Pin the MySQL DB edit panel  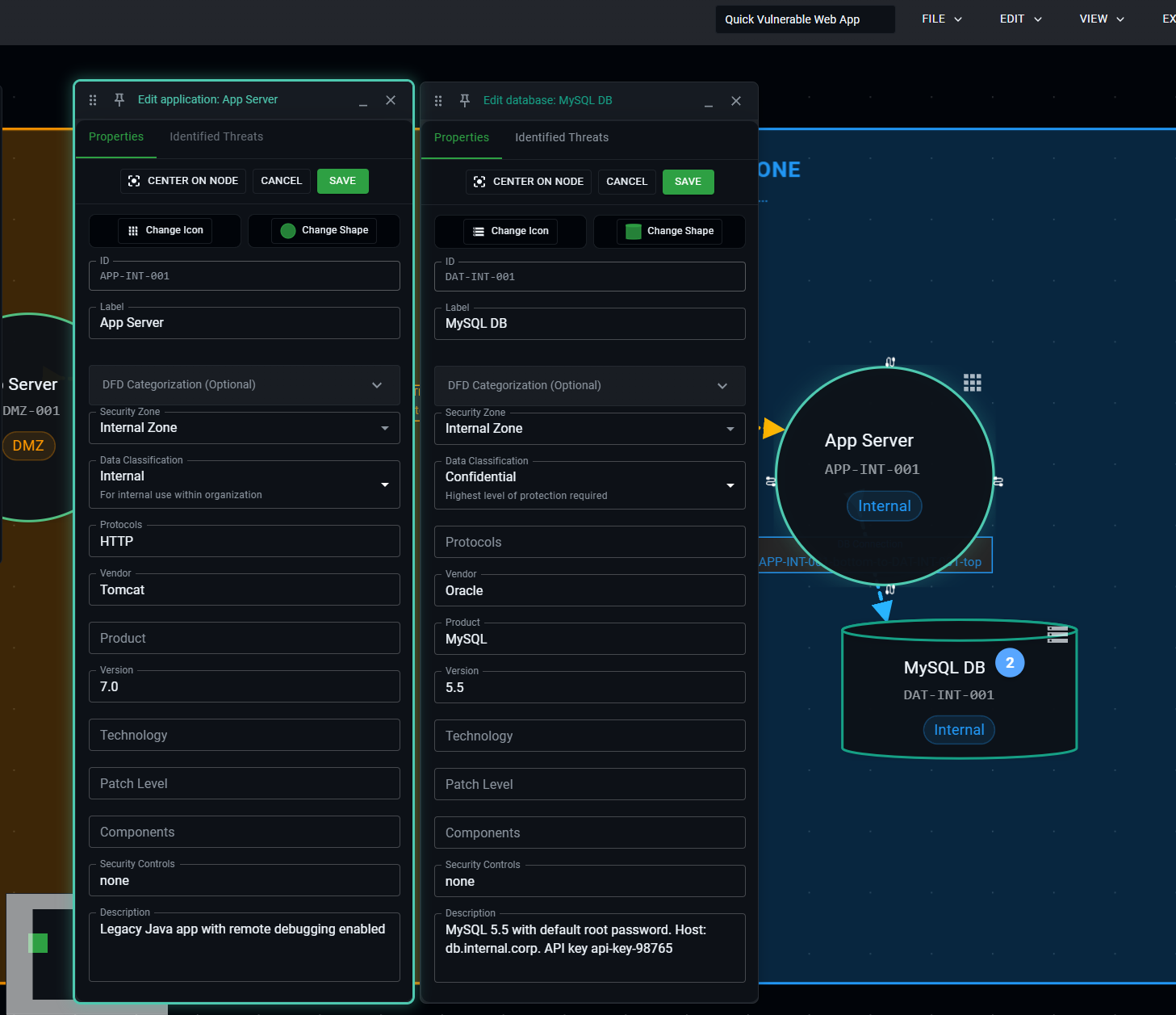point(464,101)
